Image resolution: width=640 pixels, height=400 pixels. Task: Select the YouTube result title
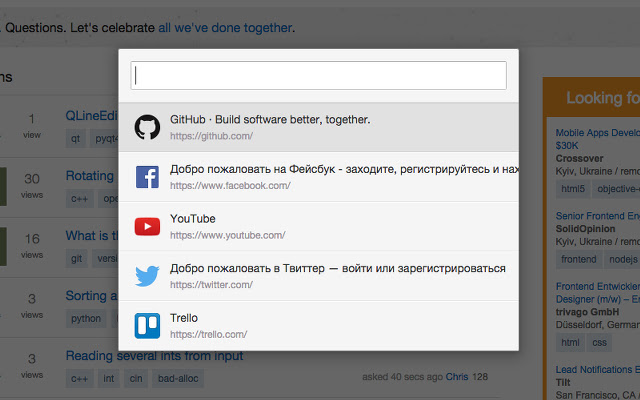(x=193, y=219)
